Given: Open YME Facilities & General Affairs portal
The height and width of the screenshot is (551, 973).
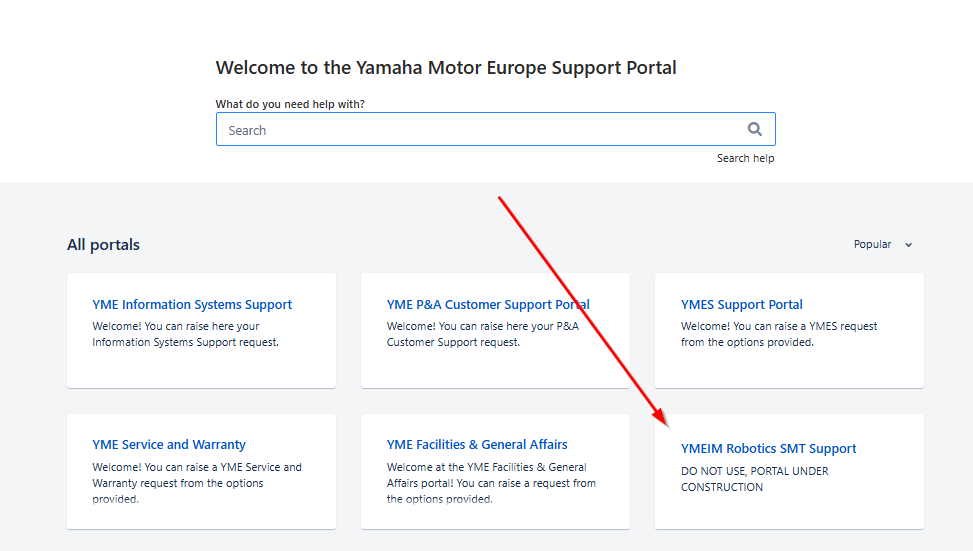Looking at the screenshot, I should pos(477,445).
